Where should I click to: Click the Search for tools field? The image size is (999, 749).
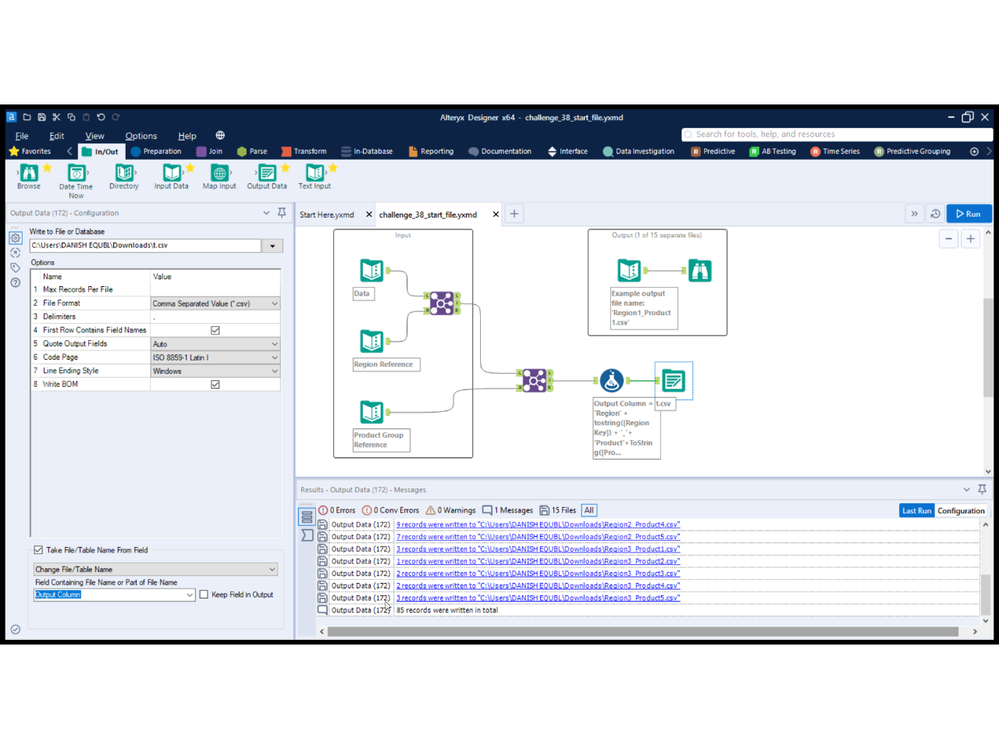point(837,134)
